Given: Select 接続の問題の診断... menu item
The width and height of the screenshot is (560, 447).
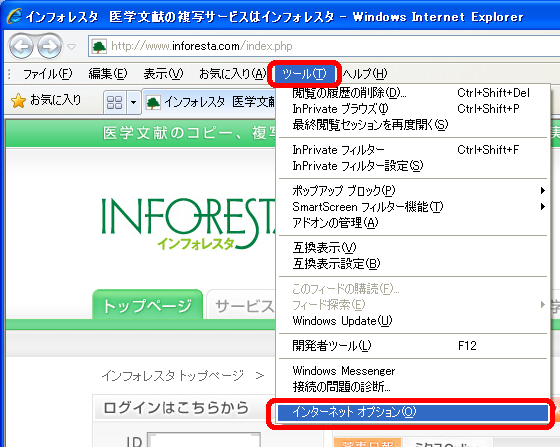Looking at the screenshot, I should click(413, 387).
